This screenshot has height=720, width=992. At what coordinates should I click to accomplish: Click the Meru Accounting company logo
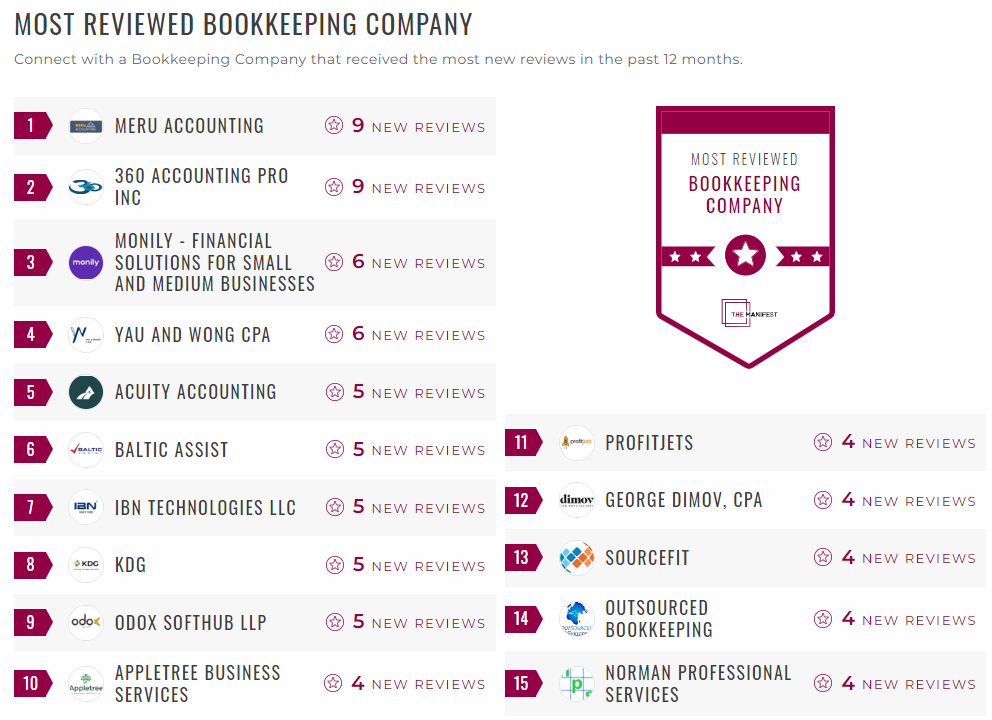[x=85, y=126]
